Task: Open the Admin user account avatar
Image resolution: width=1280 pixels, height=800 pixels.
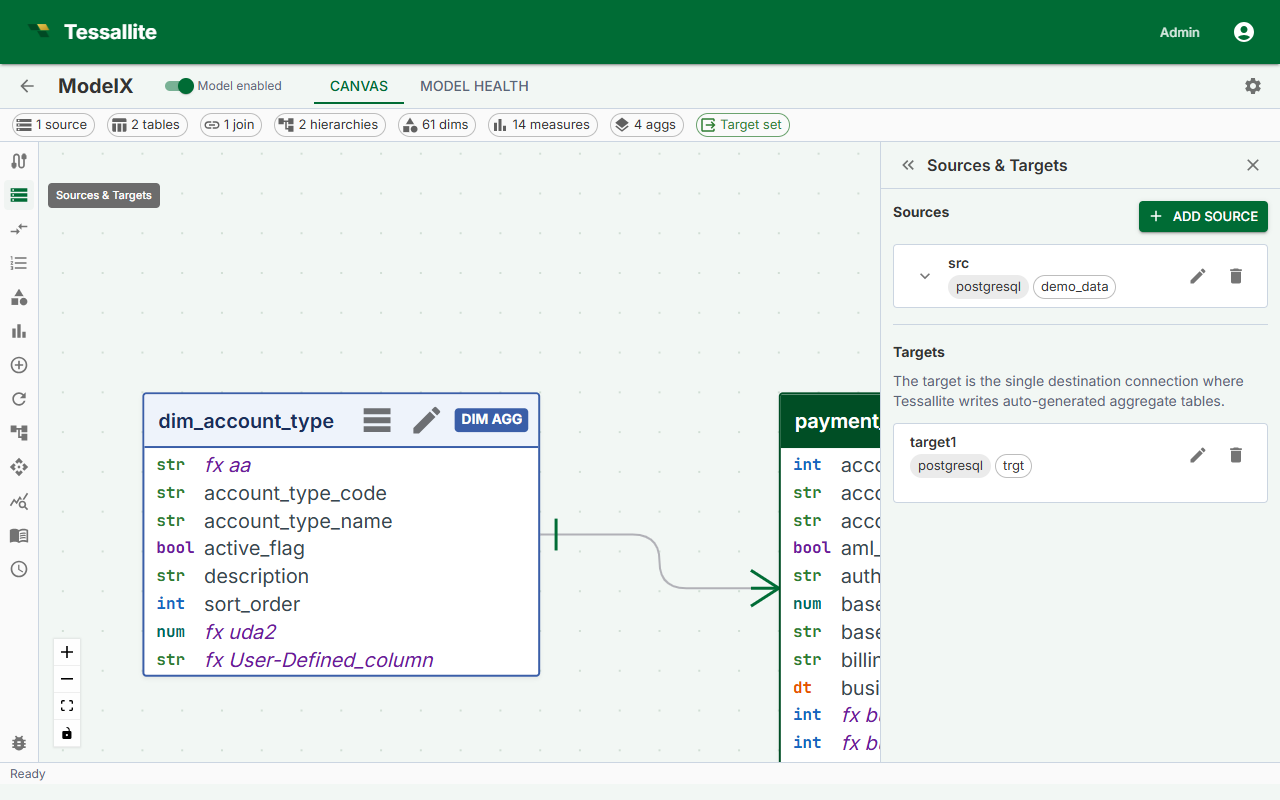Action: click(x=1244, y=32)
